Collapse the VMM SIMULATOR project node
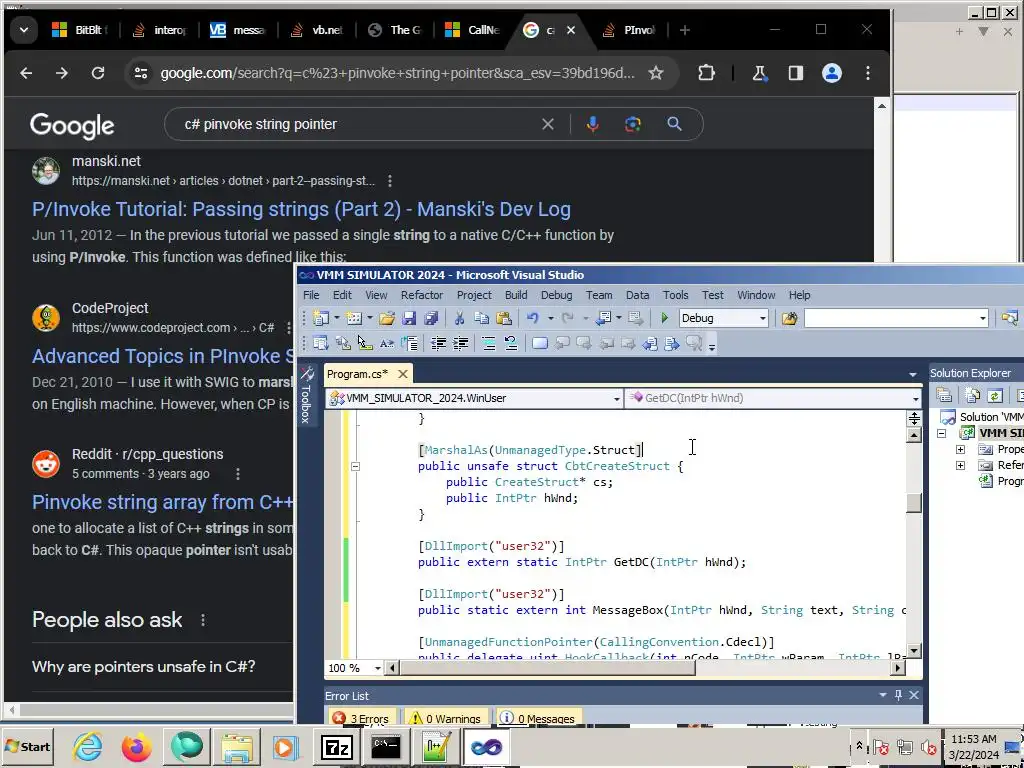Screen dimensions: 1024x768 click(x=942, y=434)
